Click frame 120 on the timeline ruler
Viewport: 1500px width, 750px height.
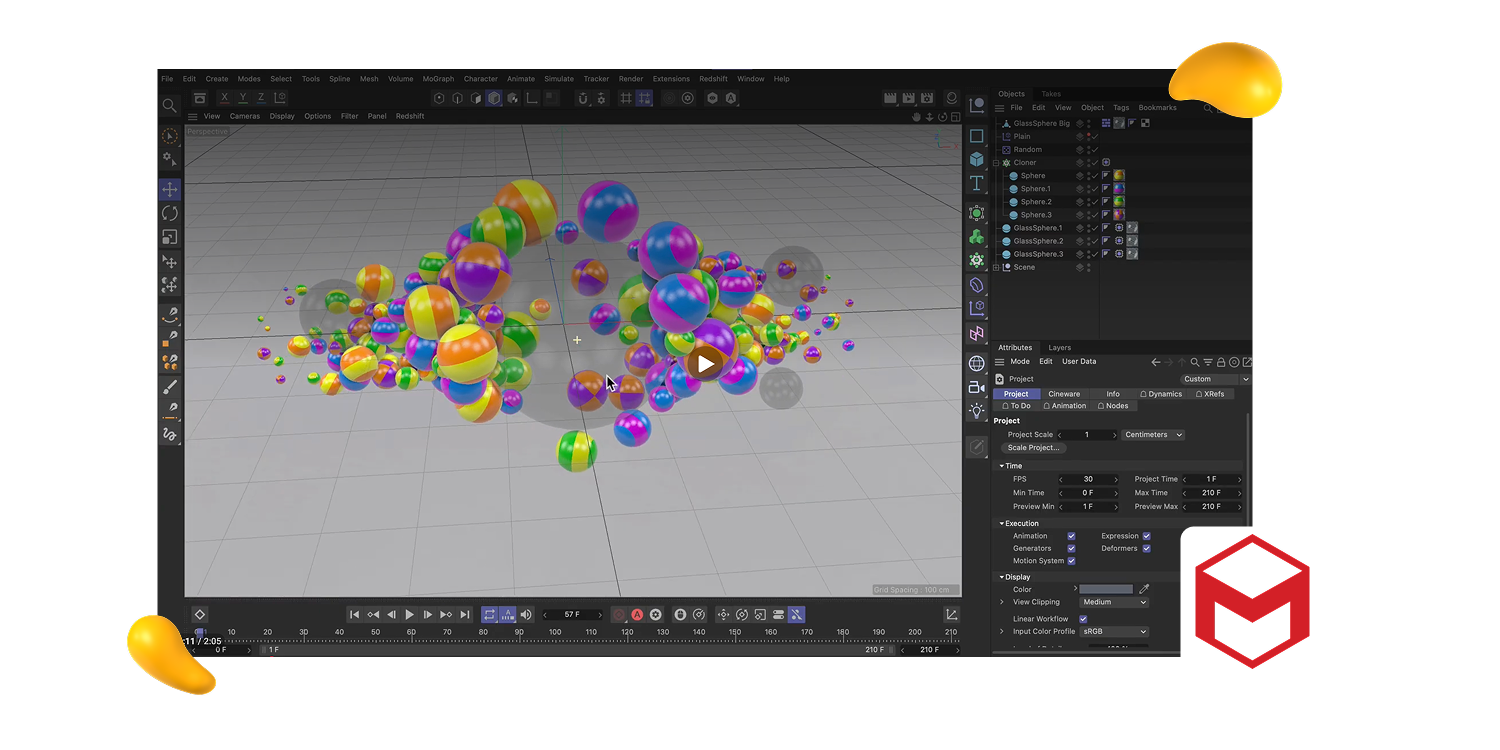[627, 632]
